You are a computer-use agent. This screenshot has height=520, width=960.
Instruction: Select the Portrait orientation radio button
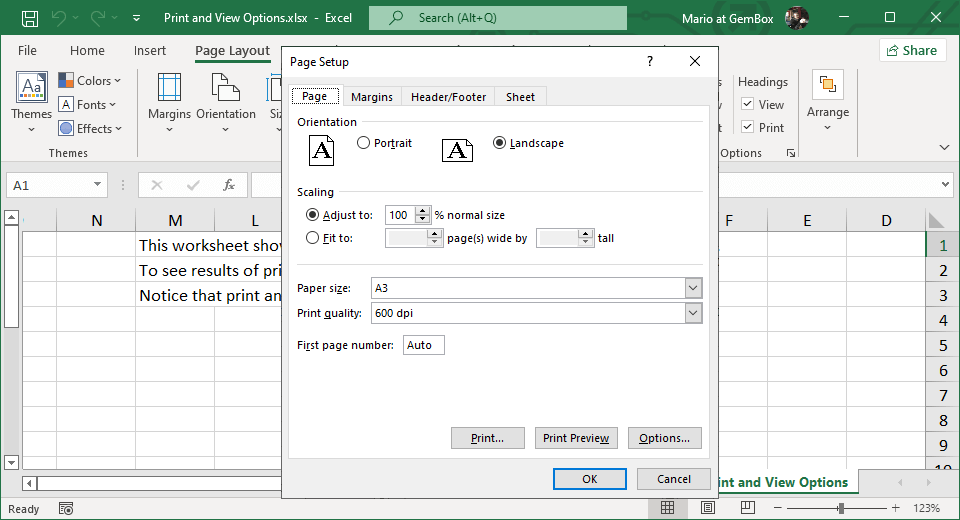[364, 143]
